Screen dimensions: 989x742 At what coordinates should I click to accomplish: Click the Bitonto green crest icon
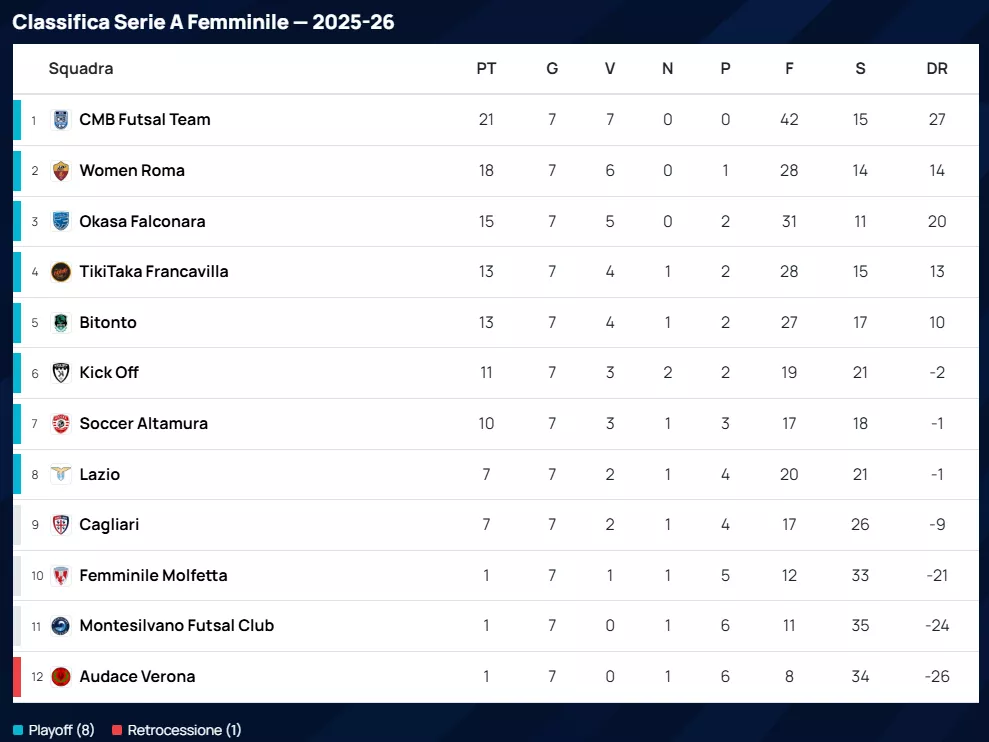click(x=61, y=323)
